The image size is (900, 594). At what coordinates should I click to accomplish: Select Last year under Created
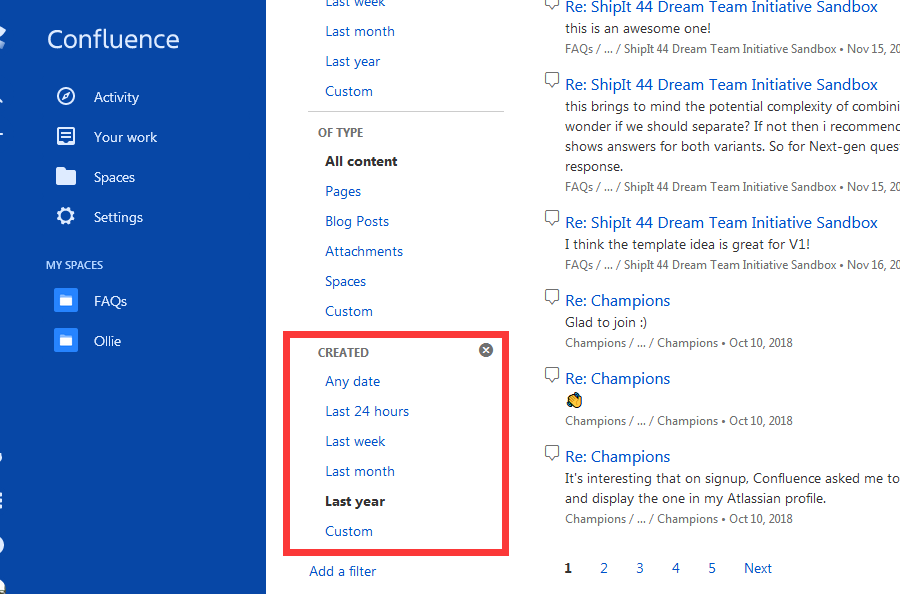tap(355, 502)
